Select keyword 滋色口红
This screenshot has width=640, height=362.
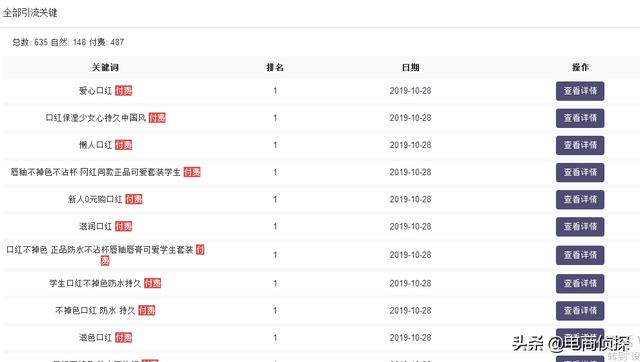95,338
